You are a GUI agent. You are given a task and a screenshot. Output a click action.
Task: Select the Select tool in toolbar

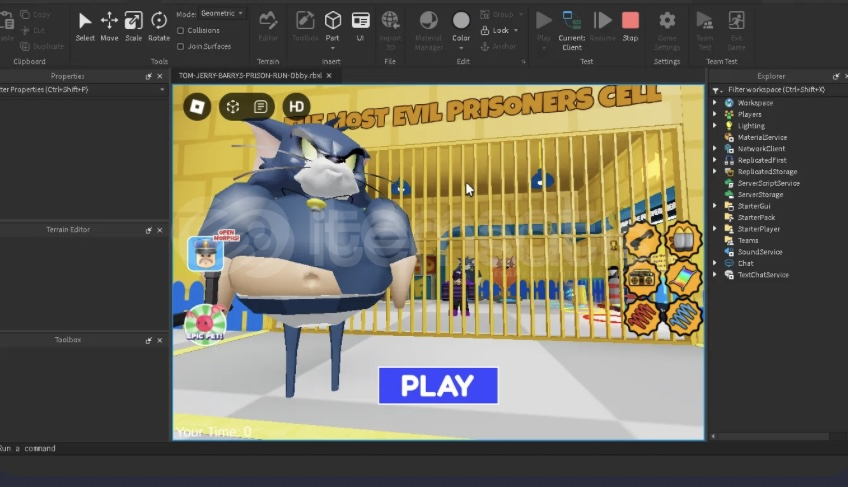[85, 27]
